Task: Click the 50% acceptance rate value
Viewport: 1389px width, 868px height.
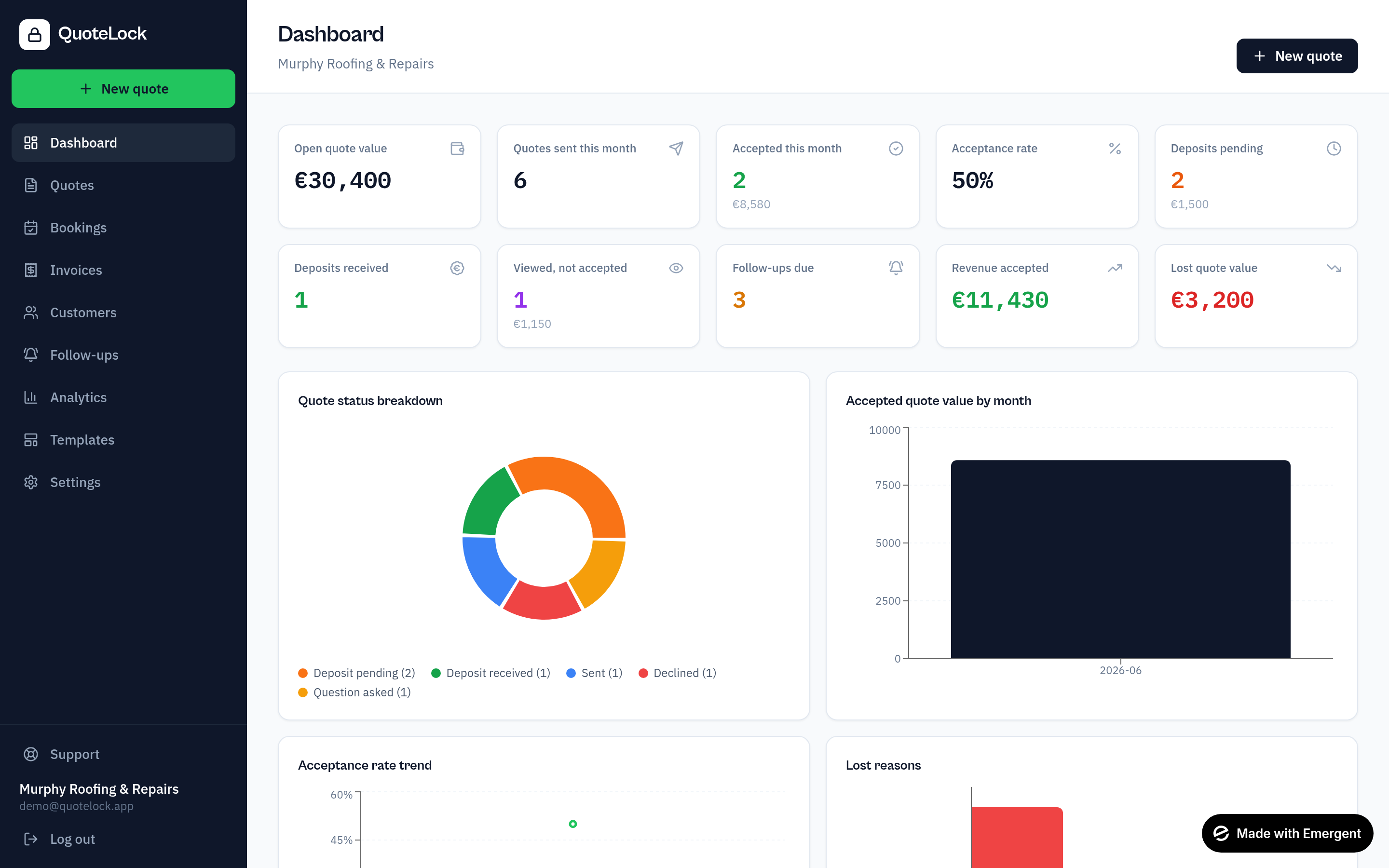Action: coord(972,181)
